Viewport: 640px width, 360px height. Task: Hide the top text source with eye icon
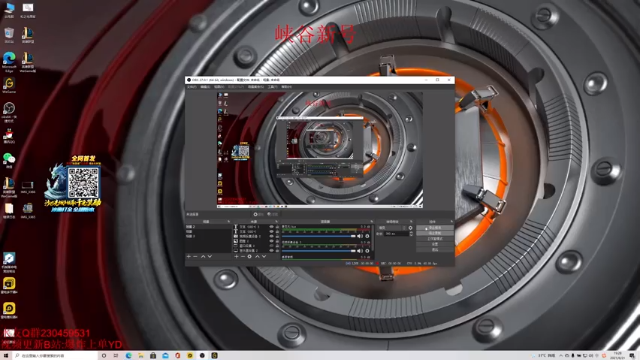click(271, 227)
